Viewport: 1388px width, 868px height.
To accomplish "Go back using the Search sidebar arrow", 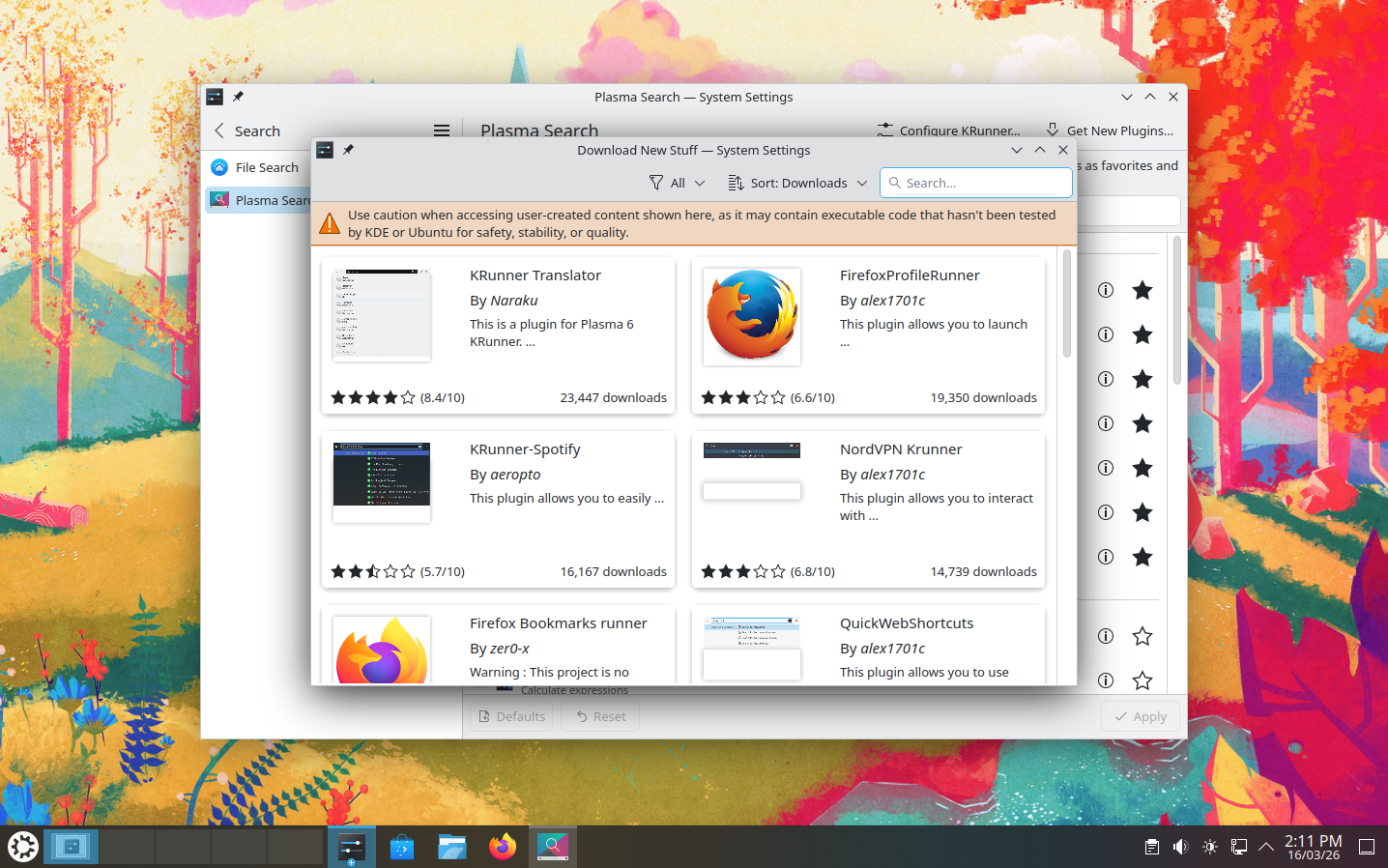I will coord(219,130).
